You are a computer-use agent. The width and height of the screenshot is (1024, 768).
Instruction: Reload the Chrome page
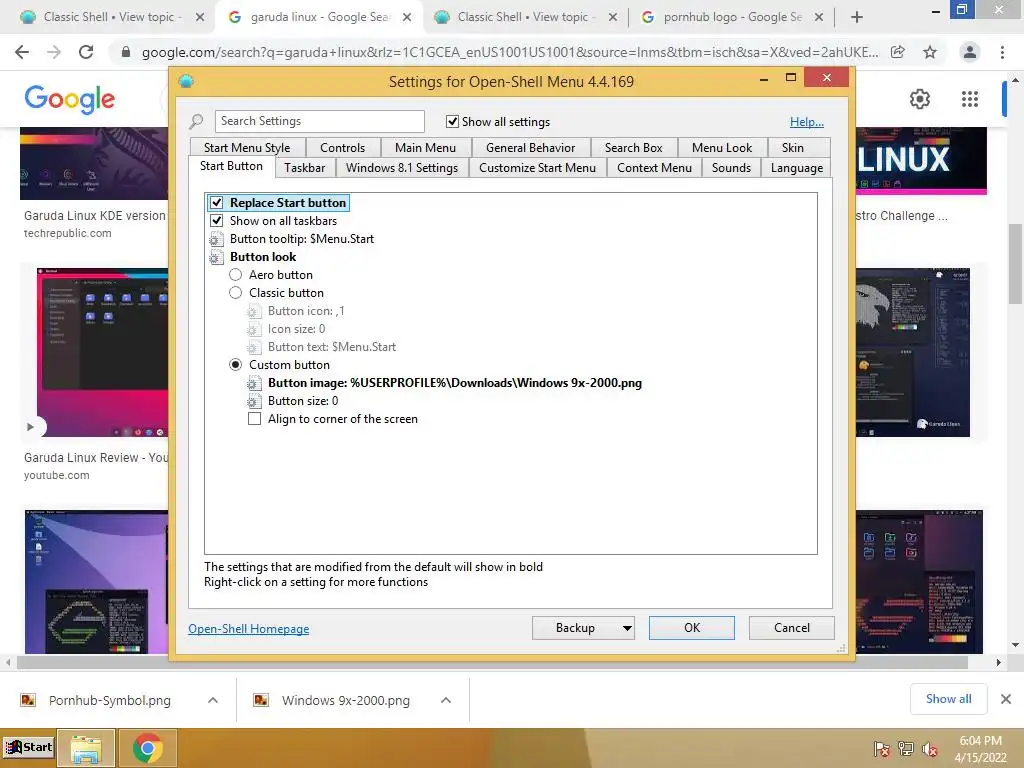86,52
